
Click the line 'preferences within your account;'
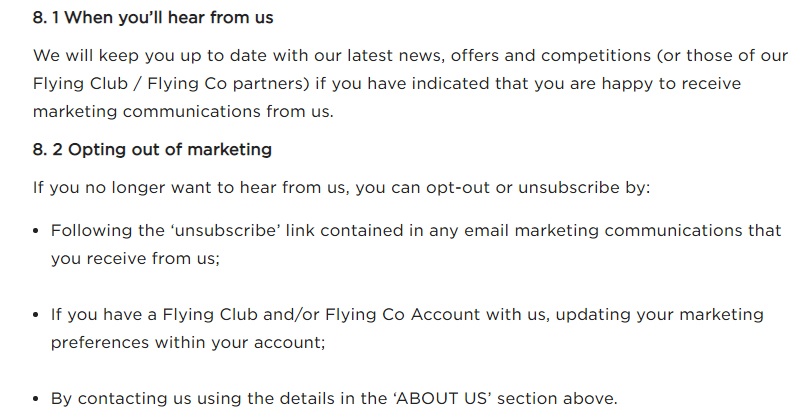(188, 343)
